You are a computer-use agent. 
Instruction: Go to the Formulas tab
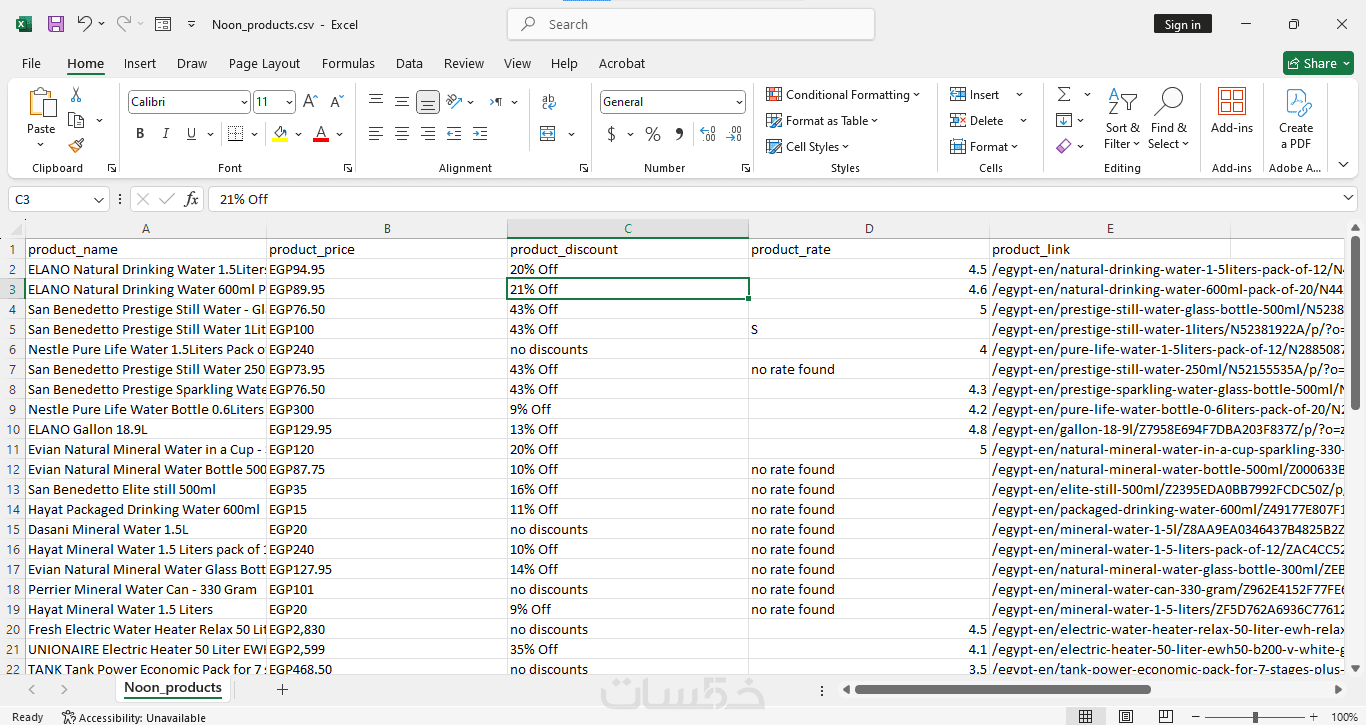click(348, 63)
